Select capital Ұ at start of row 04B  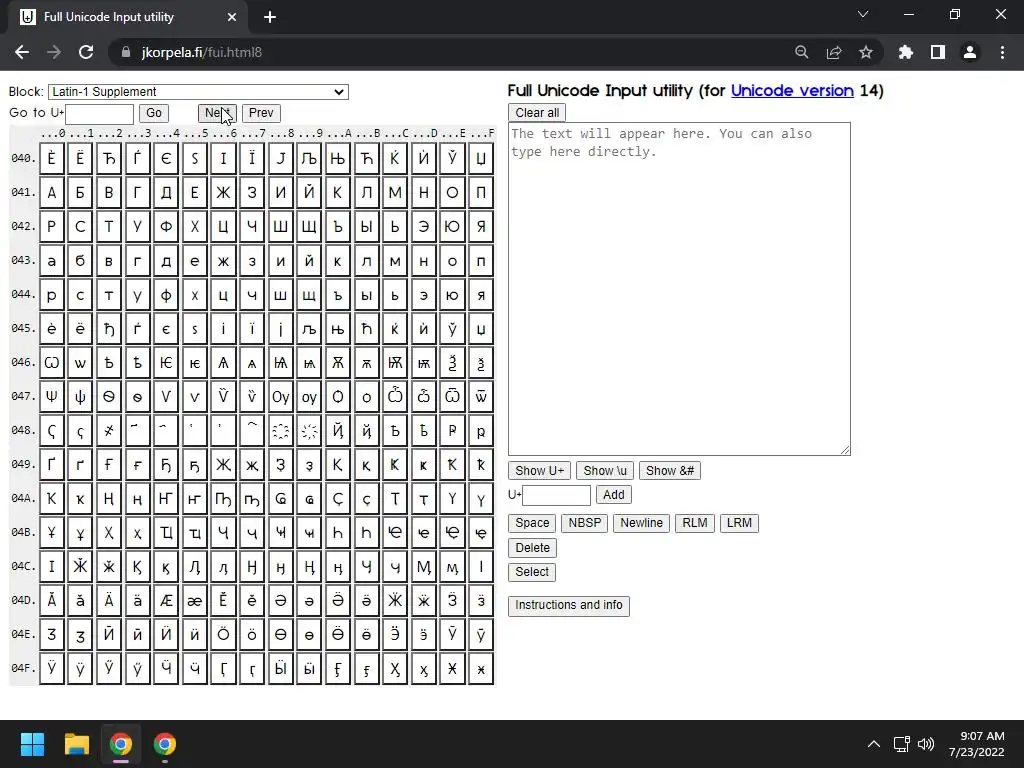click(x=52, y=532)
